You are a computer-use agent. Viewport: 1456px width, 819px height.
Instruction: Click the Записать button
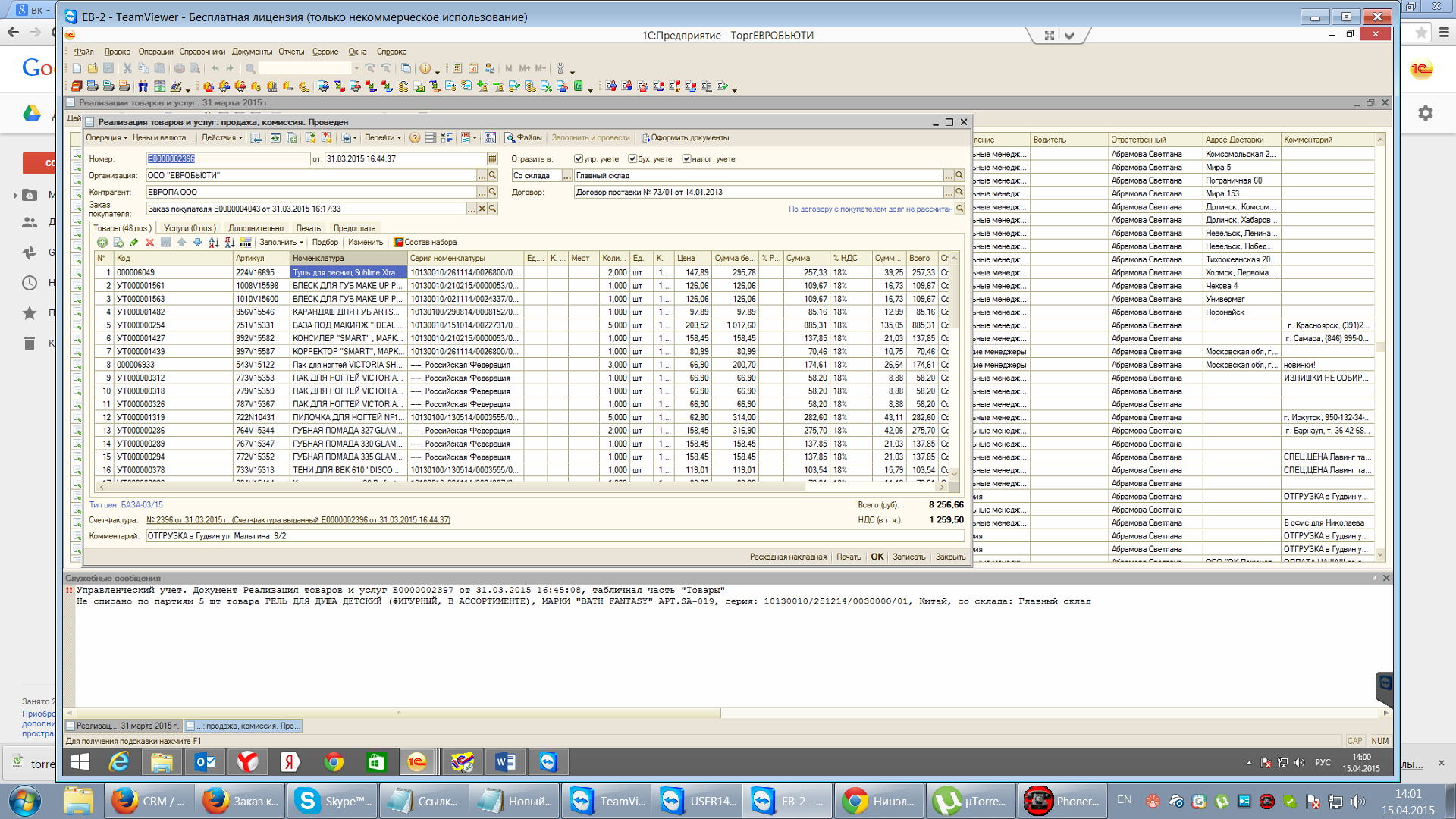click(908, 557)
